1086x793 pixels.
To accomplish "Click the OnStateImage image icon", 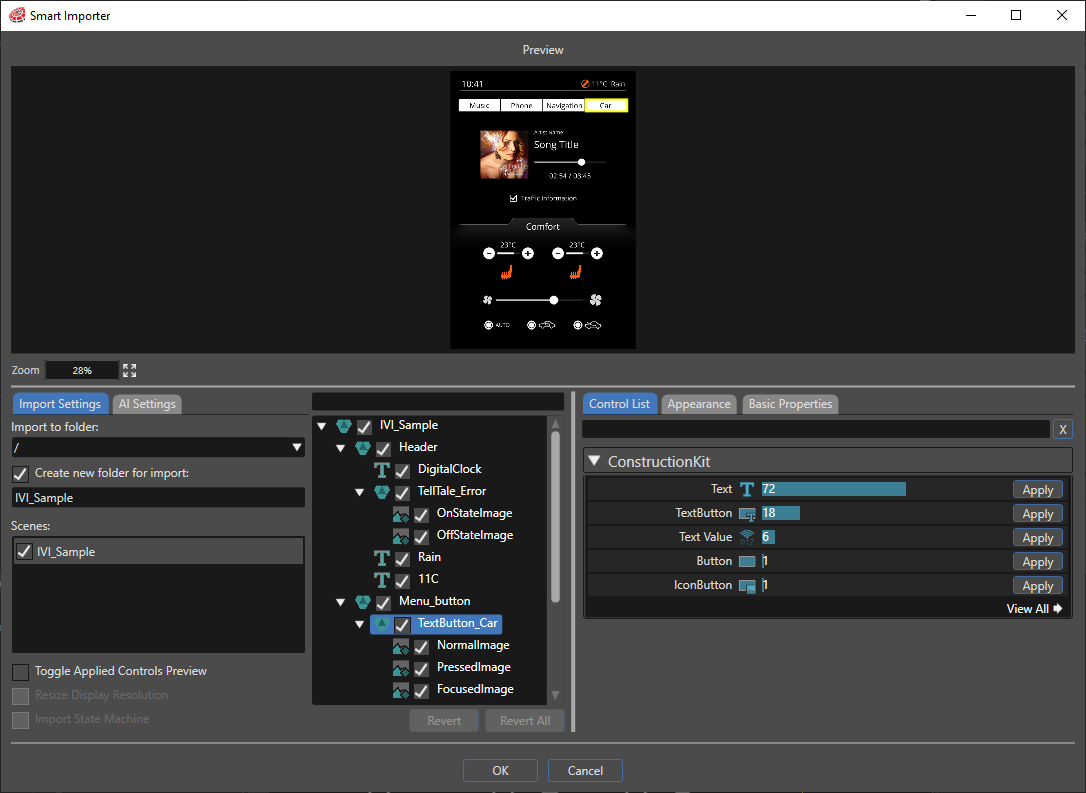I will pos(400,514).
